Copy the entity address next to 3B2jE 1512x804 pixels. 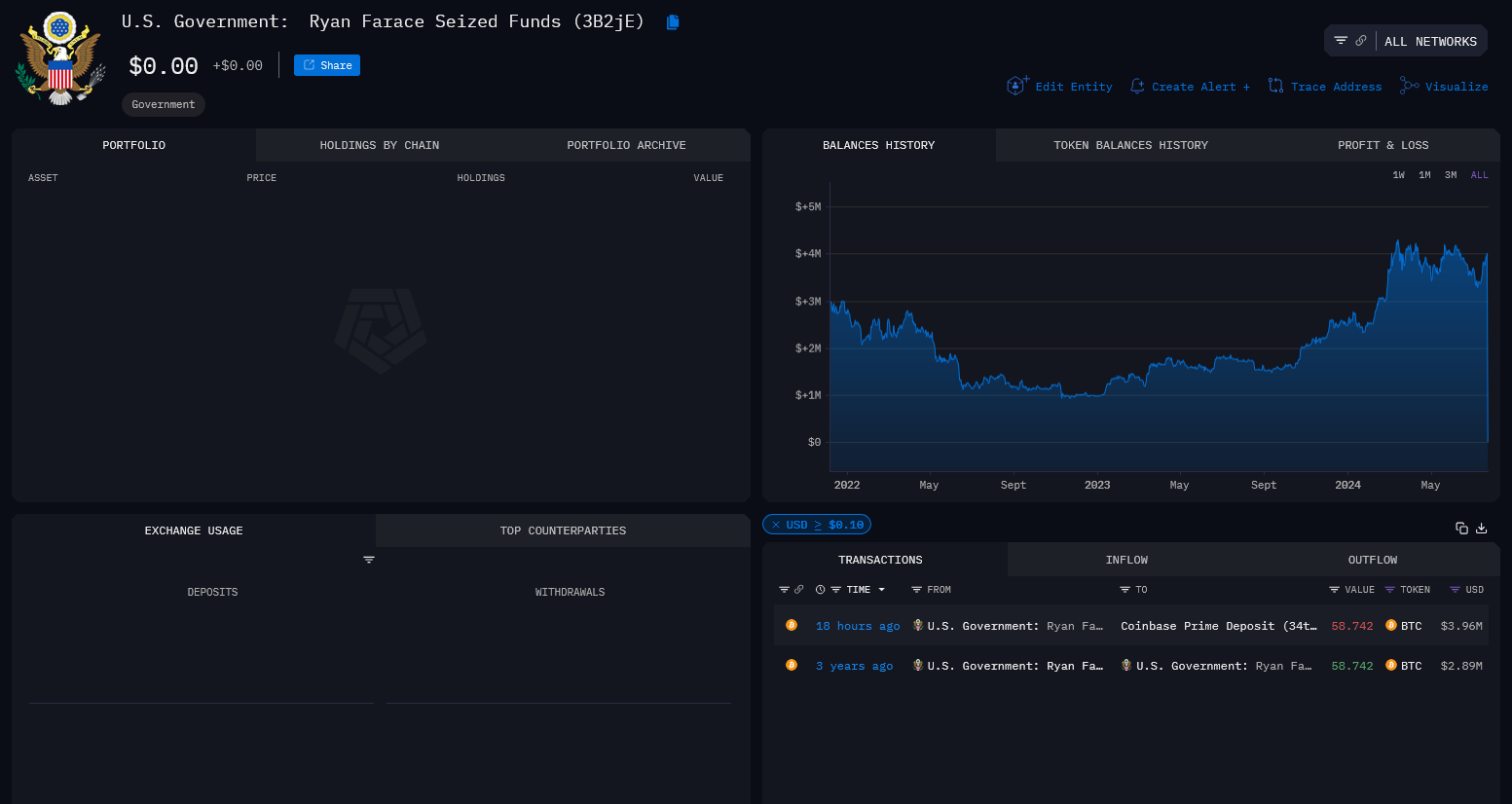(x=672, y=22)
